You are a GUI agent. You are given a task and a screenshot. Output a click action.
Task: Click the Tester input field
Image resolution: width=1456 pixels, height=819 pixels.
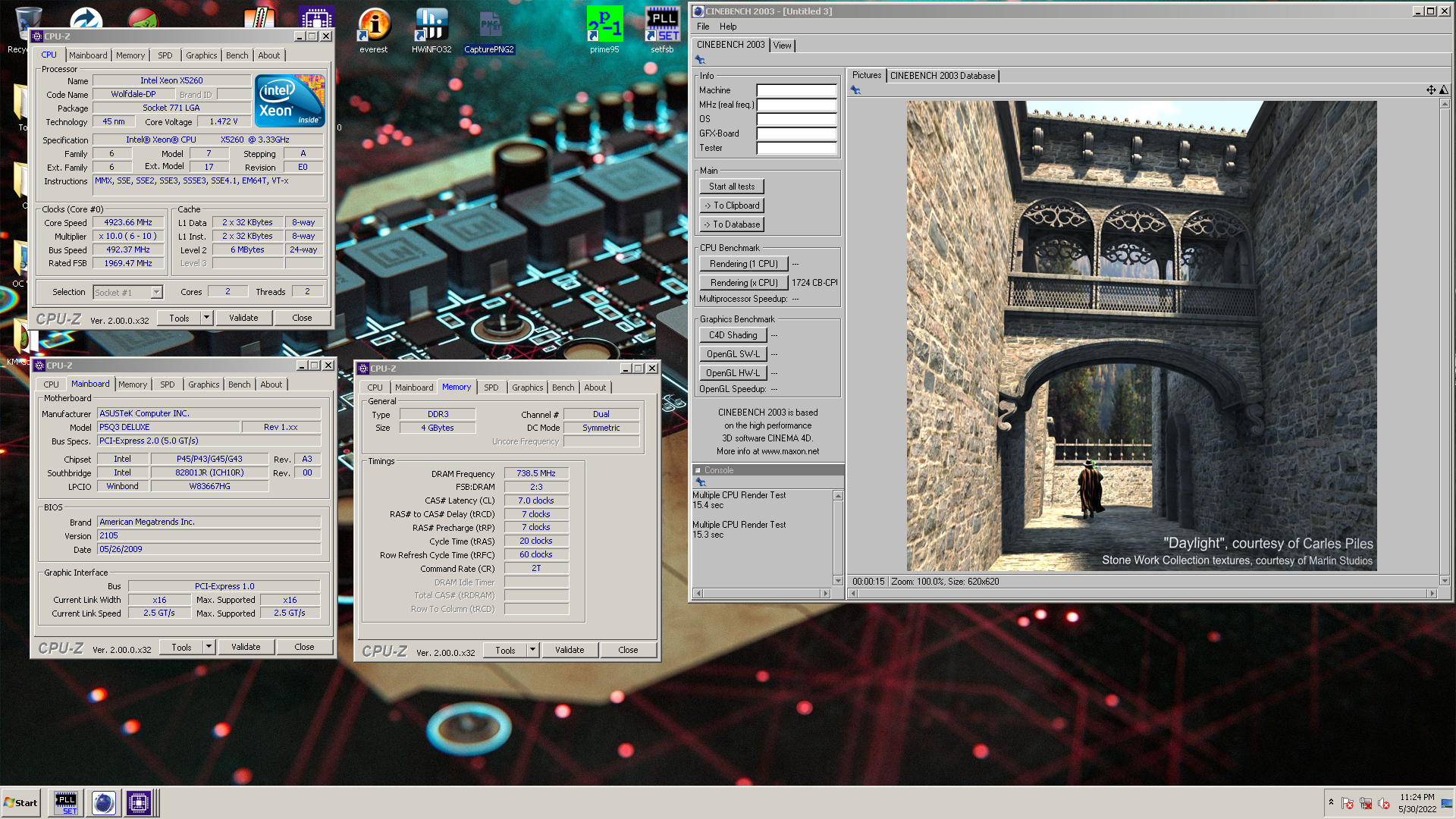tap(796, 148)
